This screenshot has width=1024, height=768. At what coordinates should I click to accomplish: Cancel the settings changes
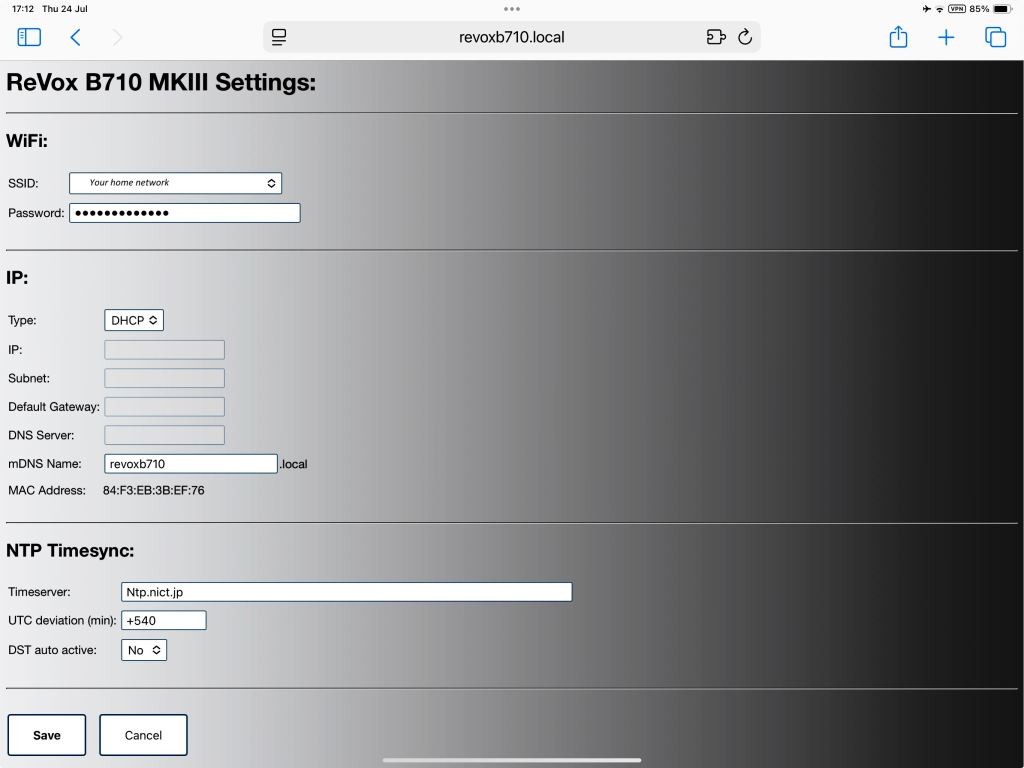click(143, 735)
